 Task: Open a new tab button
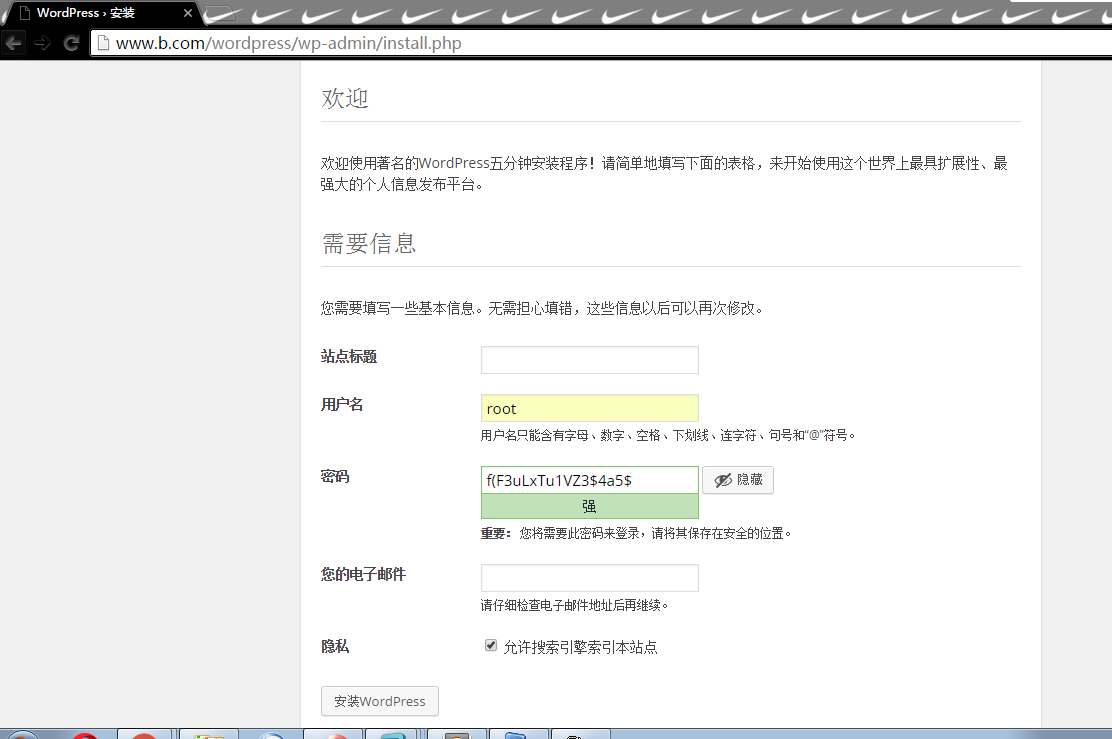pos(219,13)
